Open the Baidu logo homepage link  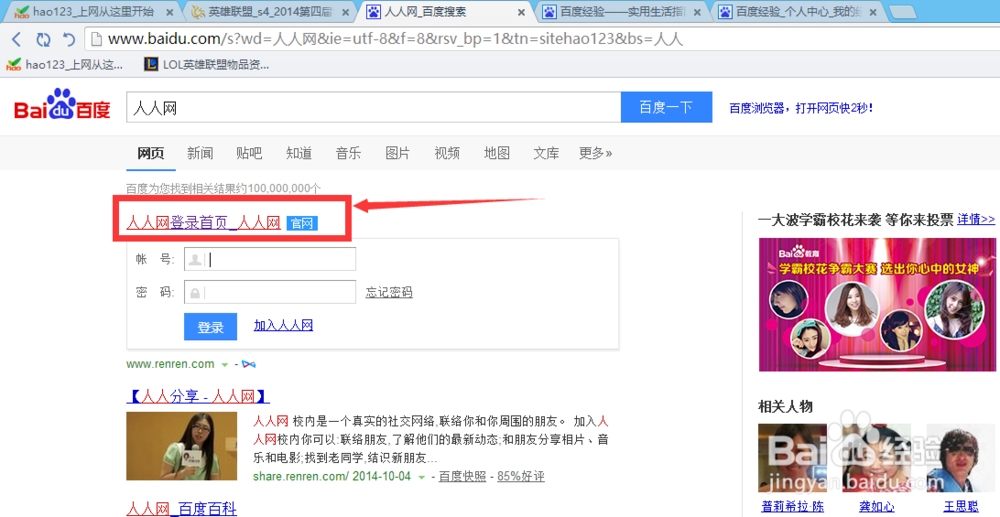pos(62,106)
